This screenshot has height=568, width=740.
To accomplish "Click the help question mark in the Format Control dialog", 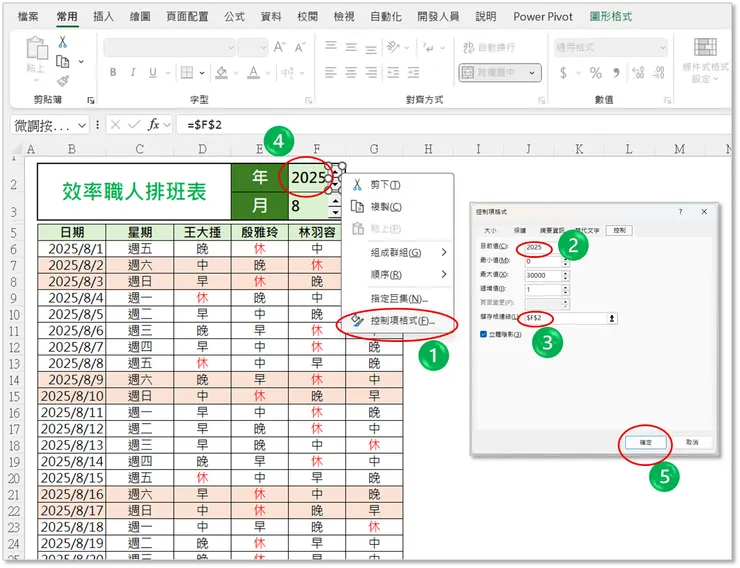I will [x=680, y=212].
